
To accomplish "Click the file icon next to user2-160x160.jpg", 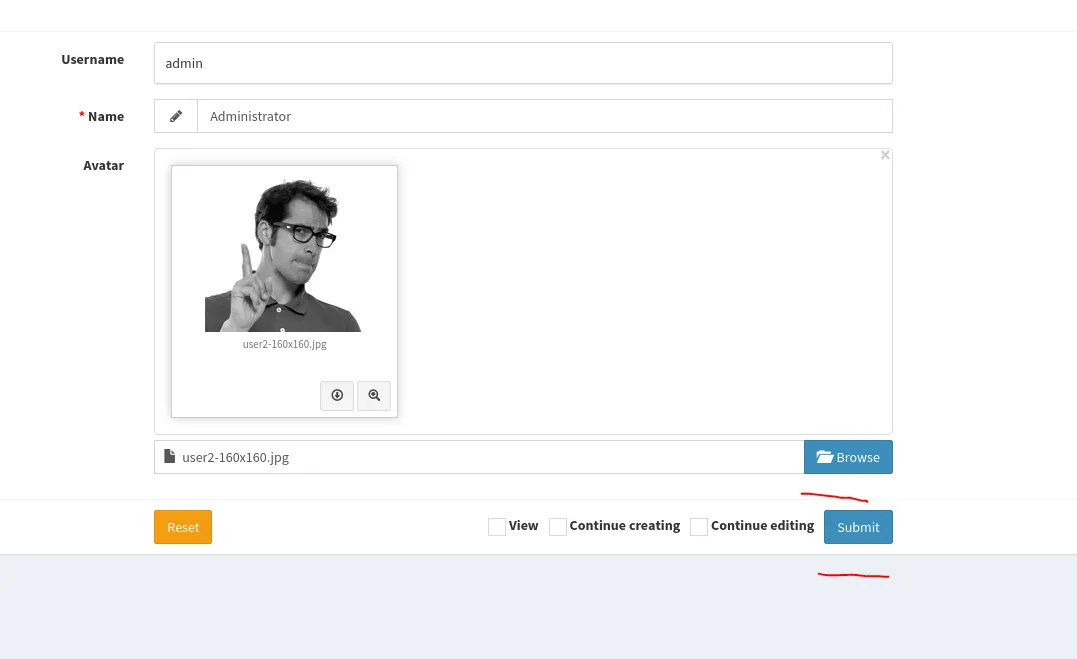I will click(170, 456).
